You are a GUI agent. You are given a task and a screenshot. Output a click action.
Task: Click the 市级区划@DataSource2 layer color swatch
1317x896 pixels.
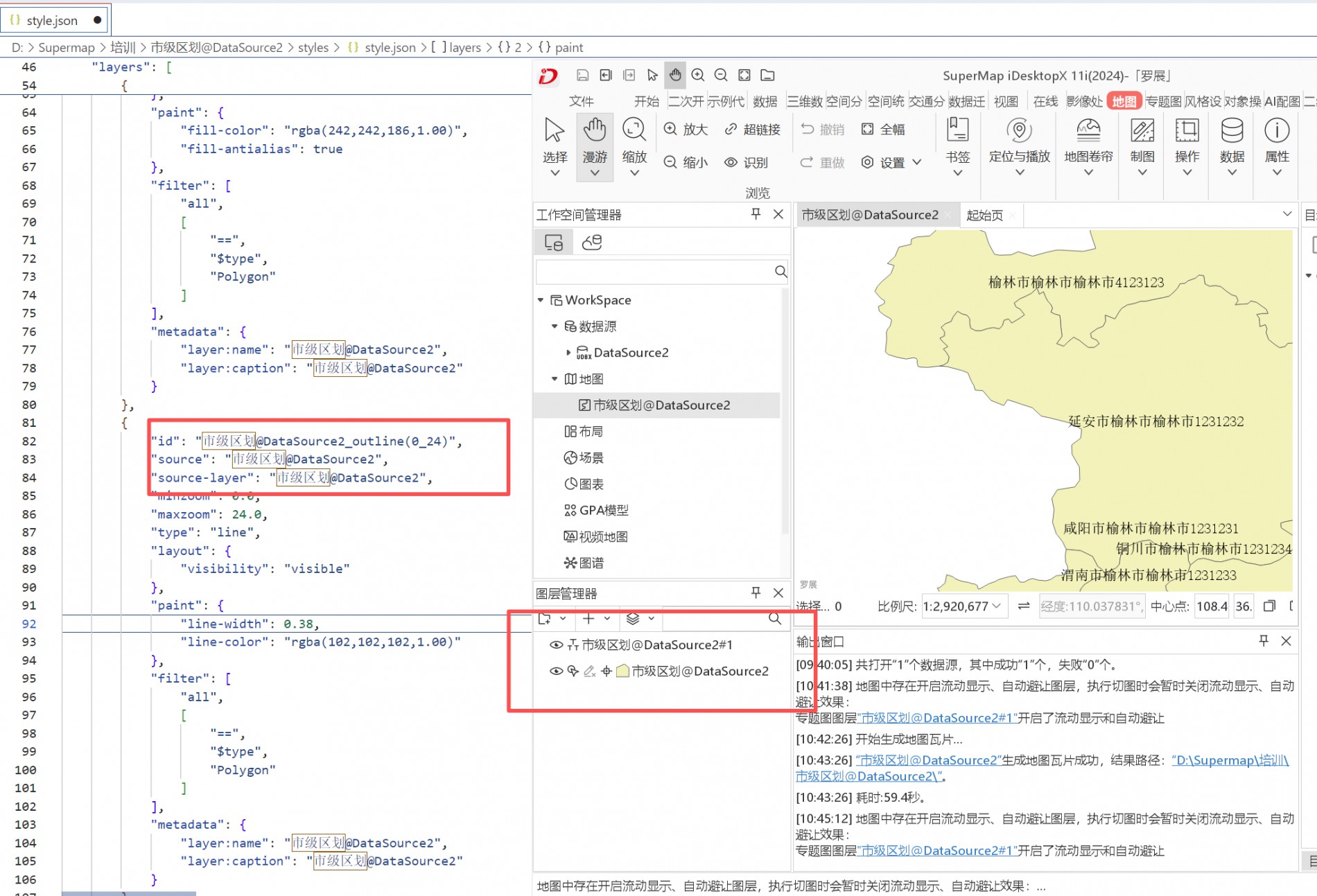(x=622, y=671)
